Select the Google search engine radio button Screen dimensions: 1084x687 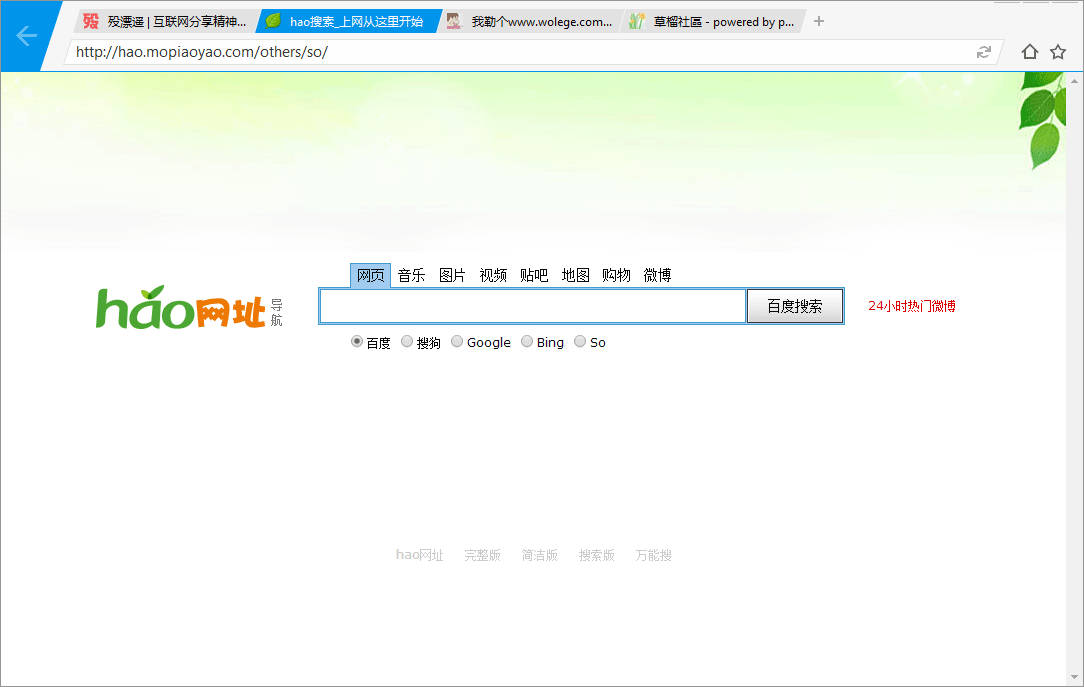pyautogui.click(x=457, y=341)
